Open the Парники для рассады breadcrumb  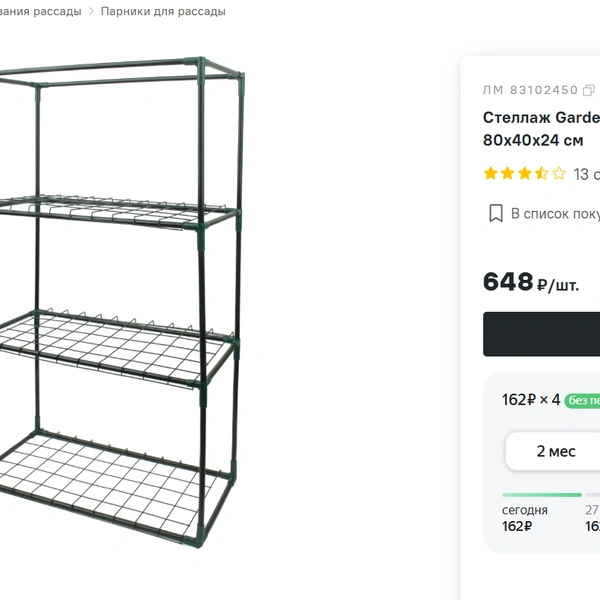(163, 11)
